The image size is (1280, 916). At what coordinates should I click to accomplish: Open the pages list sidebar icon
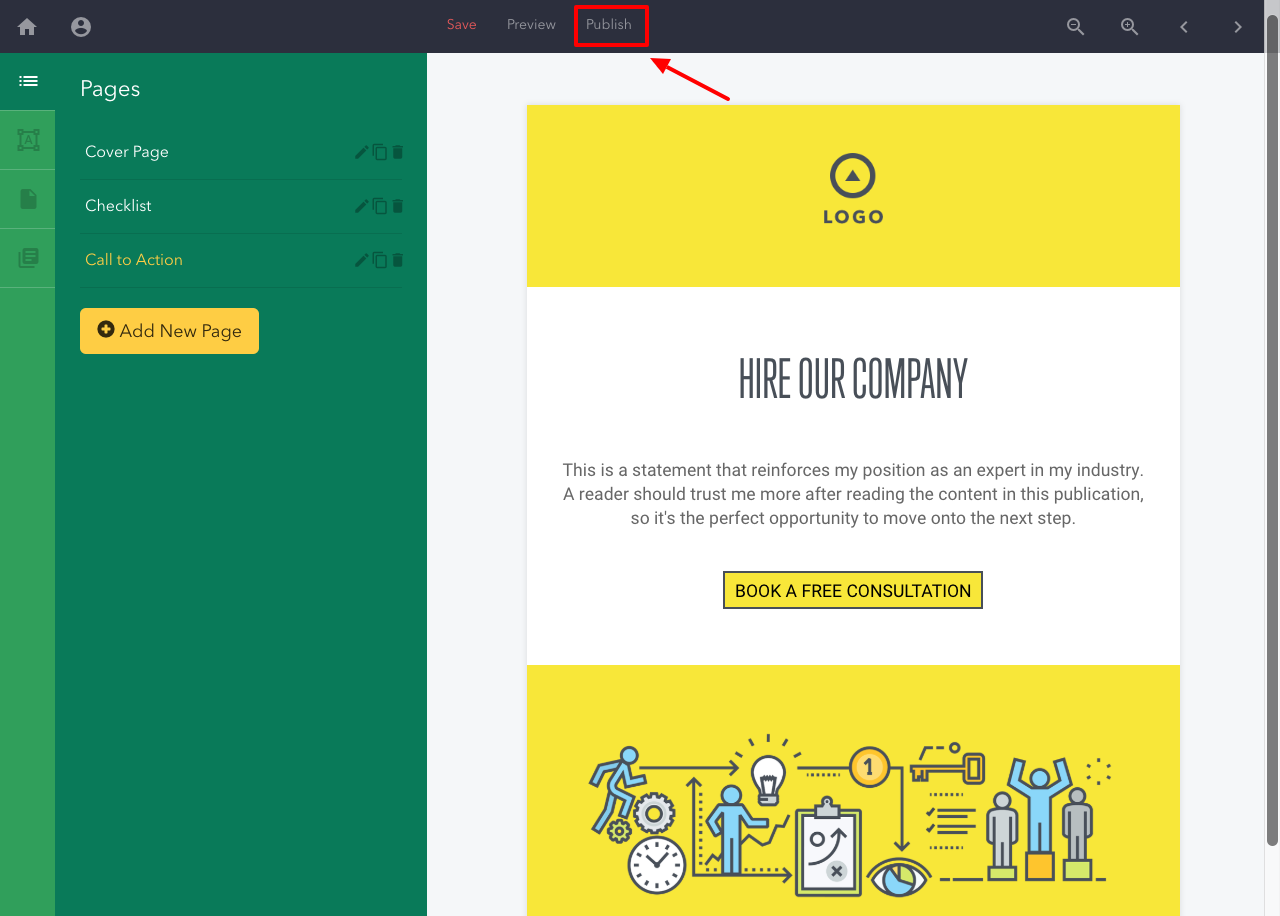[x=28, y=81]
